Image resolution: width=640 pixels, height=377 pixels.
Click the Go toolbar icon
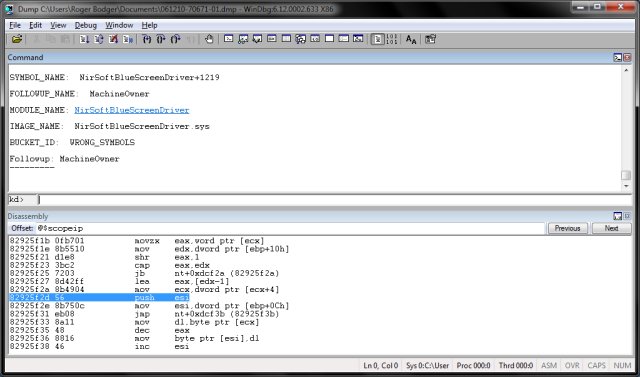tap(84, 39)
